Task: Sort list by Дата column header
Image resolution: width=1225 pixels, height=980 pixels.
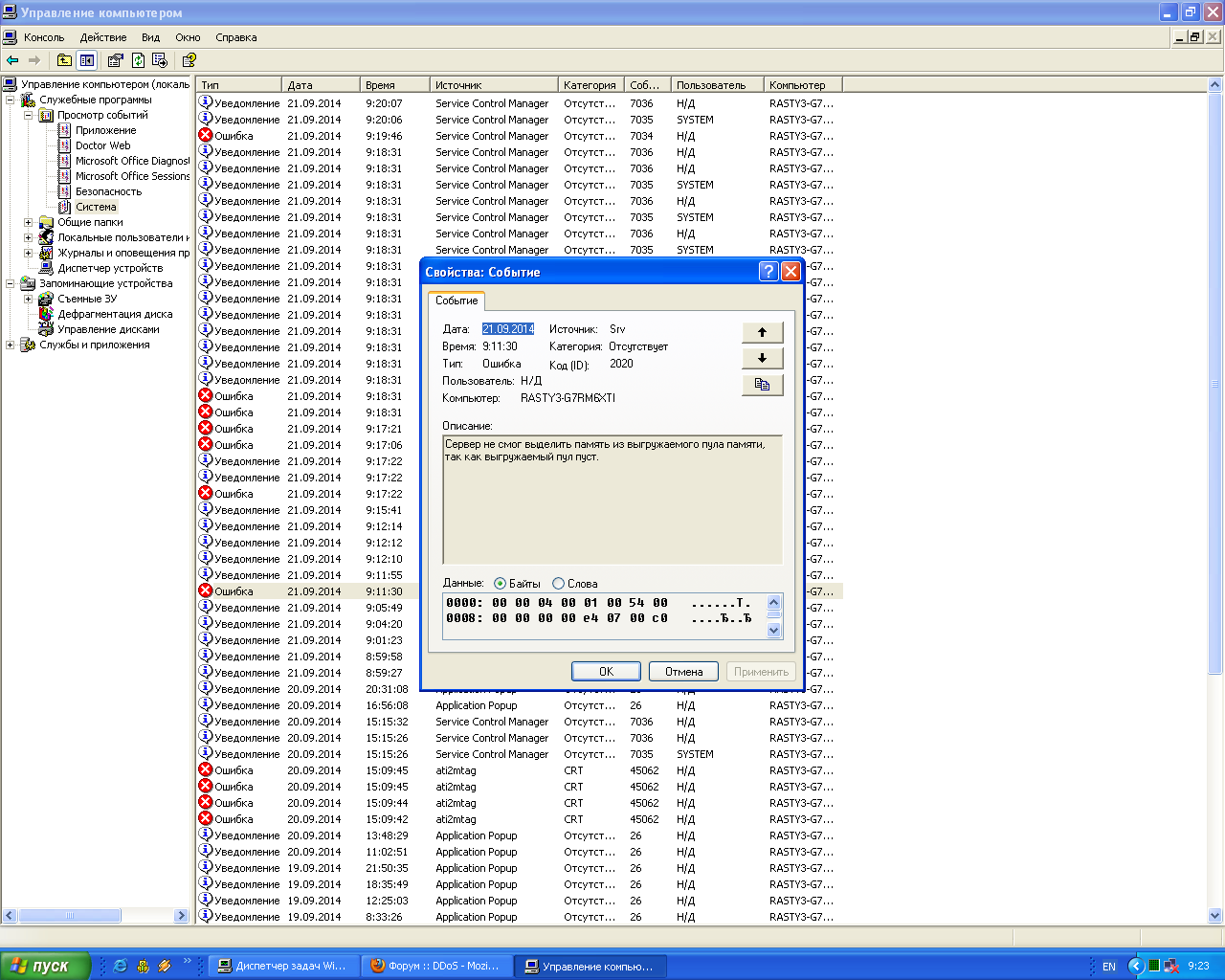Action: (x=322, y=85)
